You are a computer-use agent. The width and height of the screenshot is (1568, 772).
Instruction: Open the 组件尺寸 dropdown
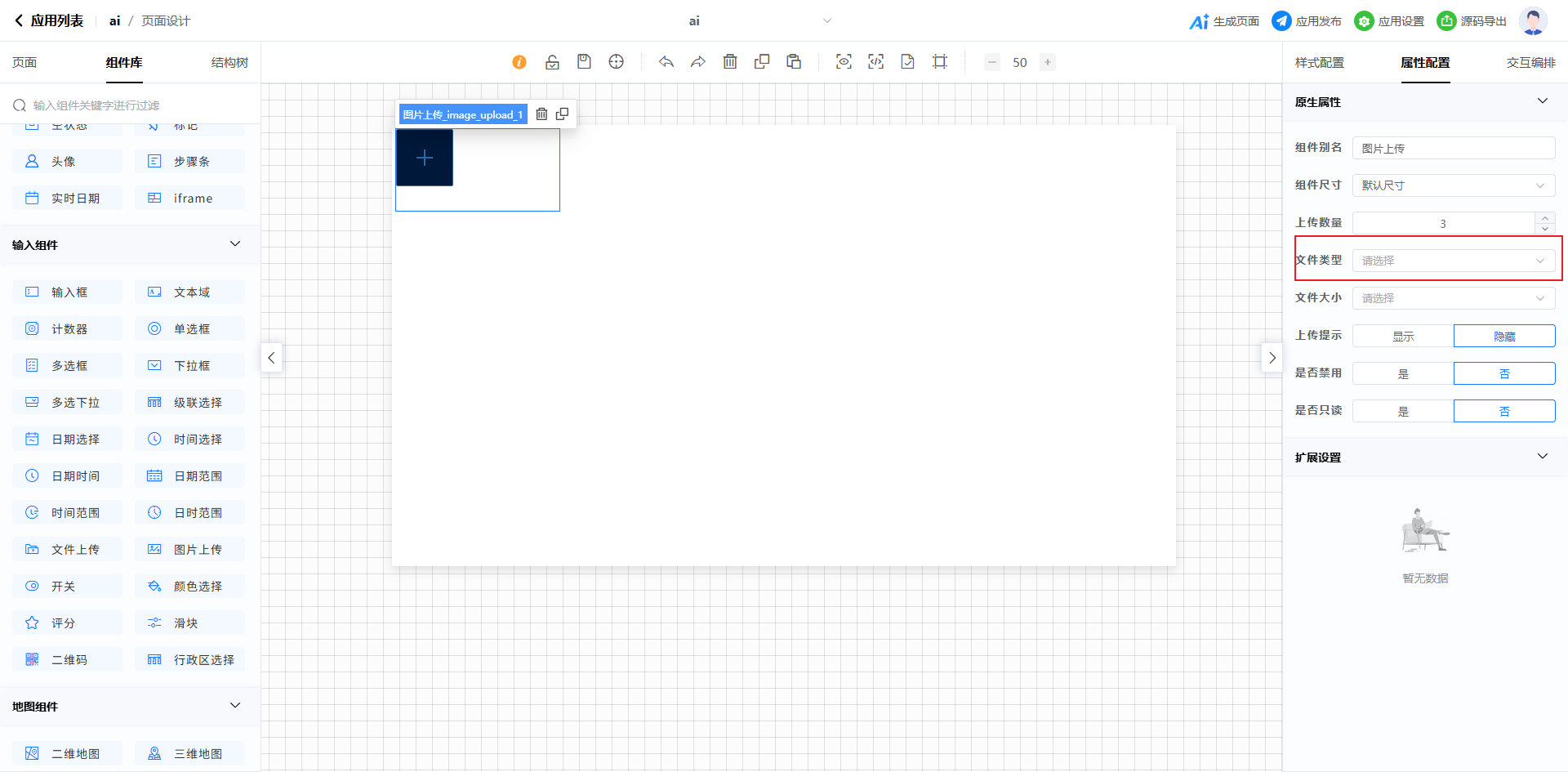click(1454, 185)
